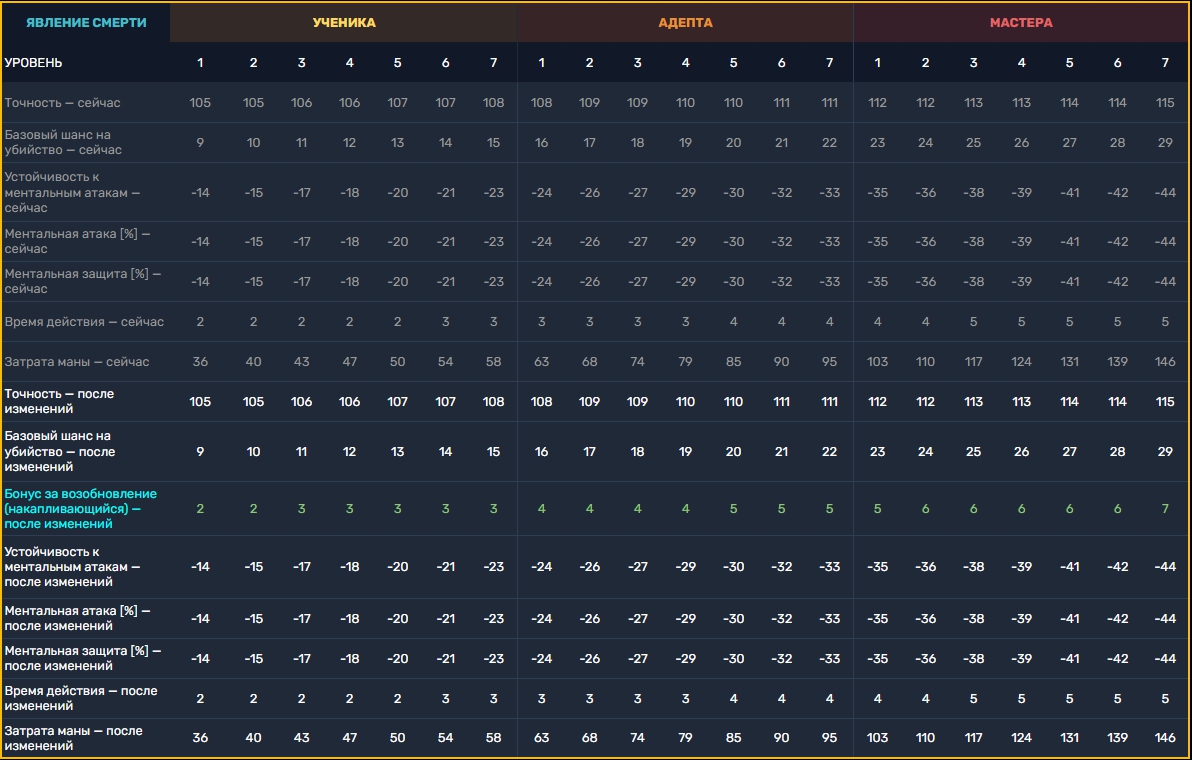Viewport: 1192px width, 760px height.
Task: Click 20 in 'Базовый шанс на убийство — сейчас' row
Action: coord(733,142)
